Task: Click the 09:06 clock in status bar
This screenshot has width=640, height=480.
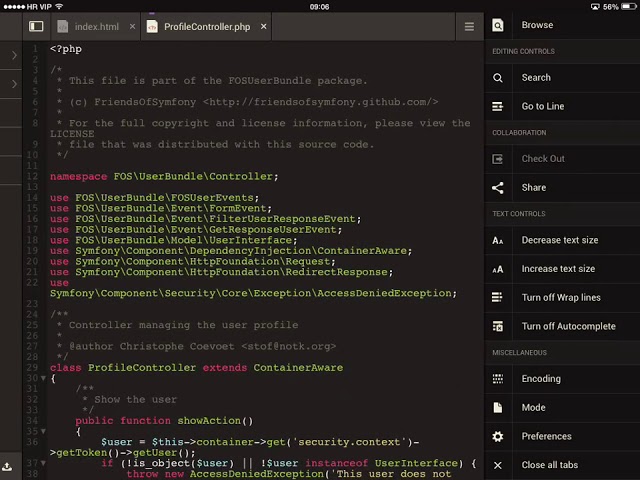Action: tap(319, 7)
